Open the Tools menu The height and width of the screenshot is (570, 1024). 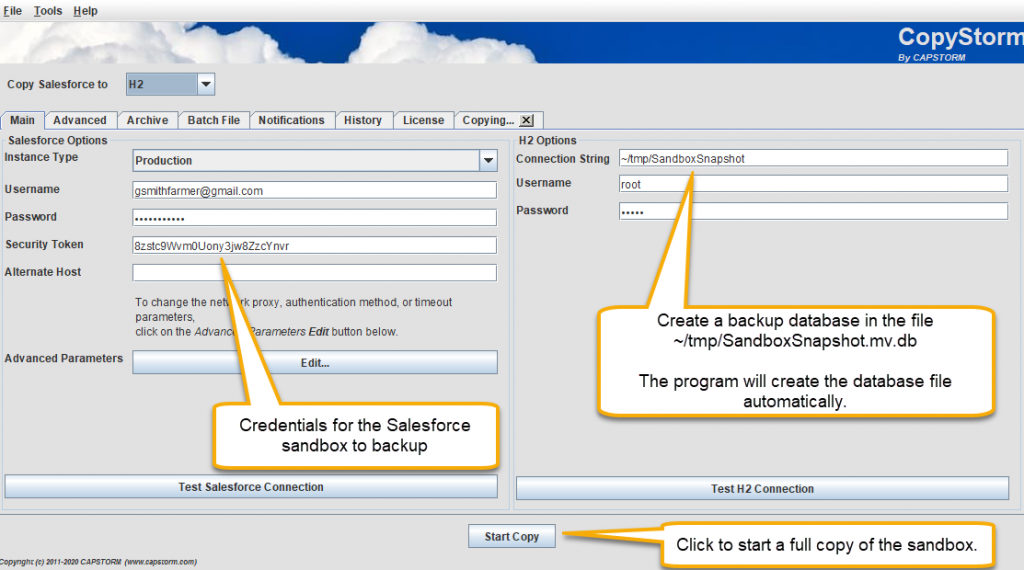pyautogui.click(x=48, y=11)
